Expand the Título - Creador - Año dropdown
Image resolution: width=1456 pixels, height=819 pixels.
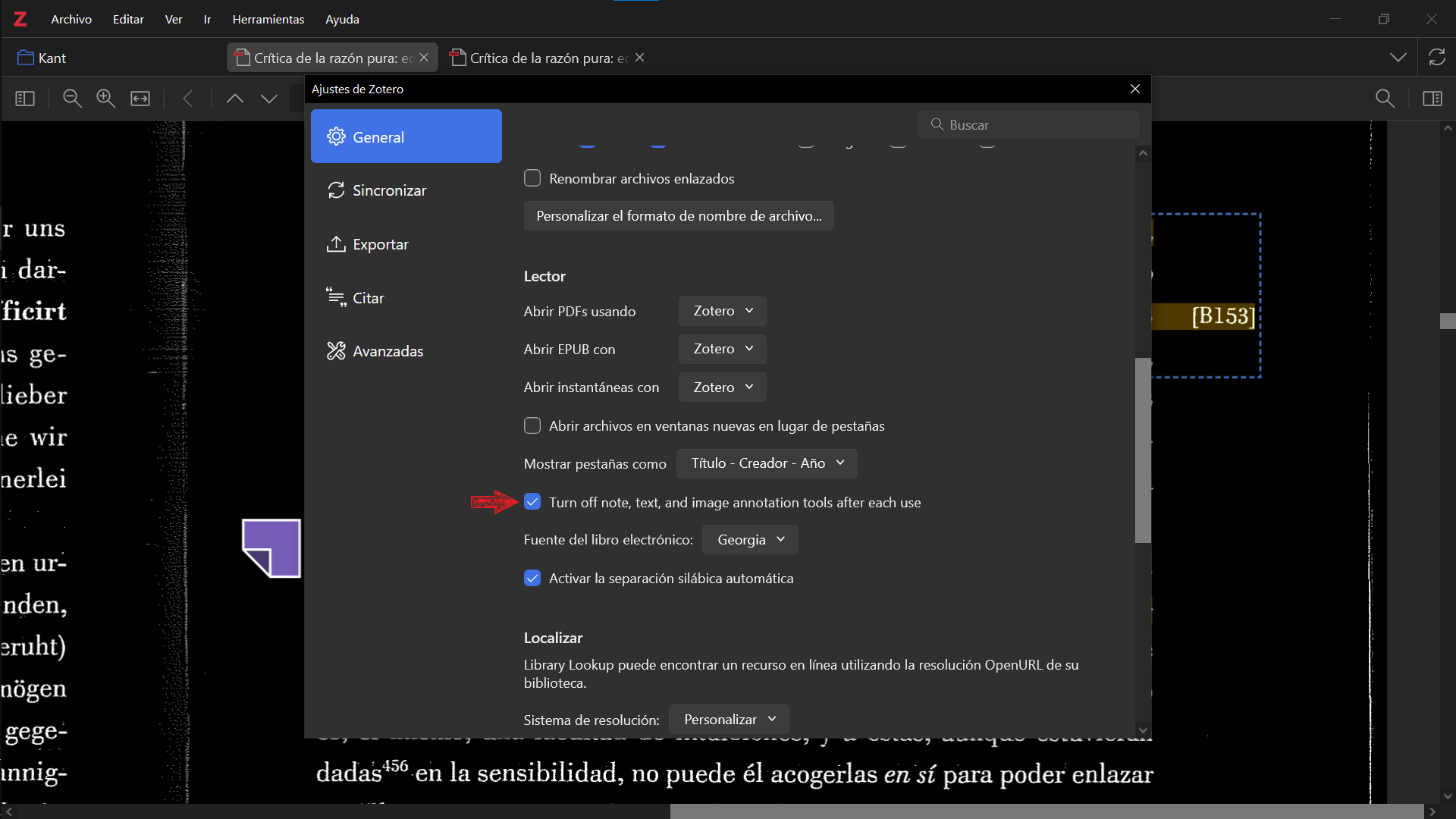[767, 463]
